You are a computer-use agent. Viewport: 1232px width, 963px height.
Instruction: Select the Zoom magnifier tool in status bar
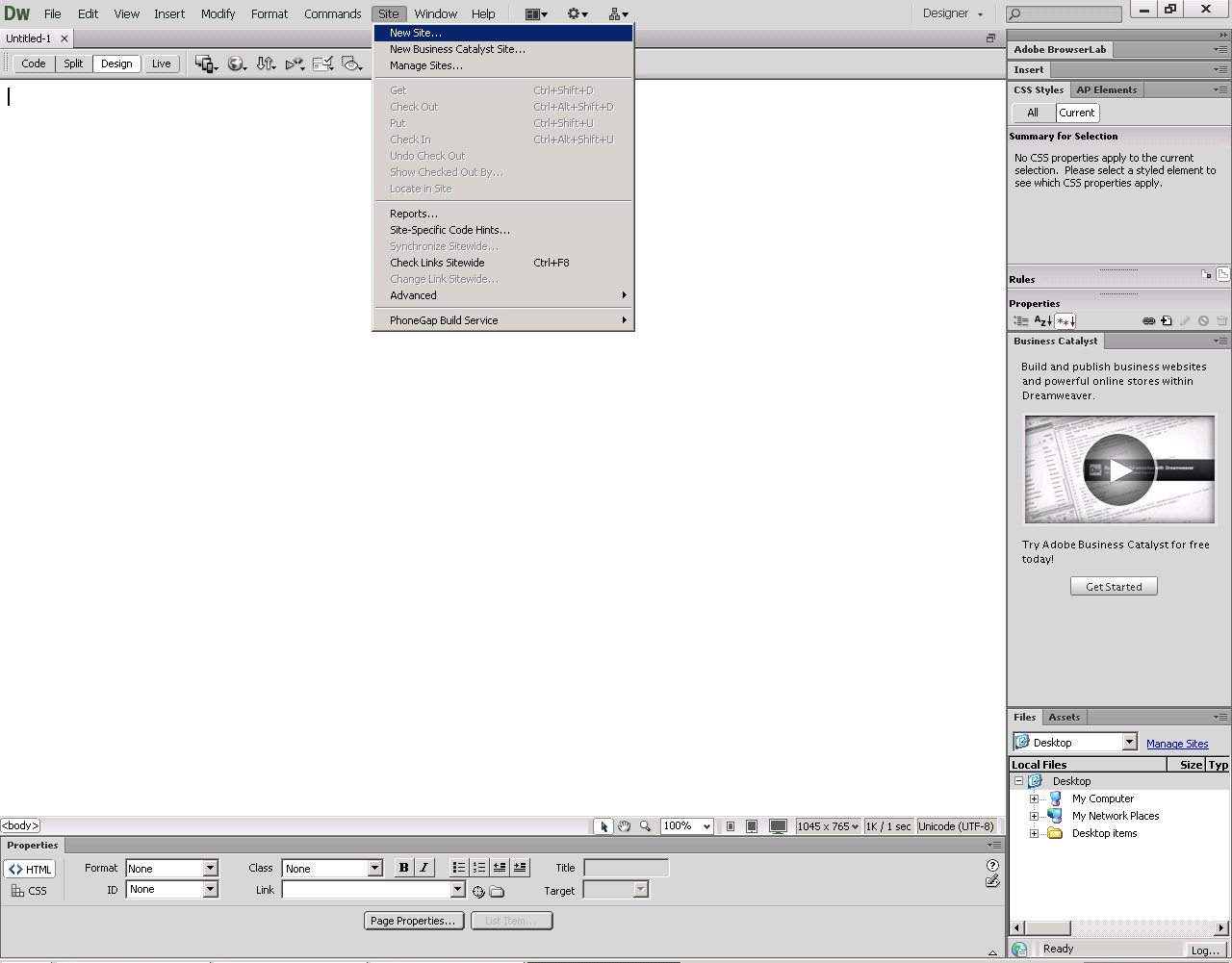(x=645, y=826)
